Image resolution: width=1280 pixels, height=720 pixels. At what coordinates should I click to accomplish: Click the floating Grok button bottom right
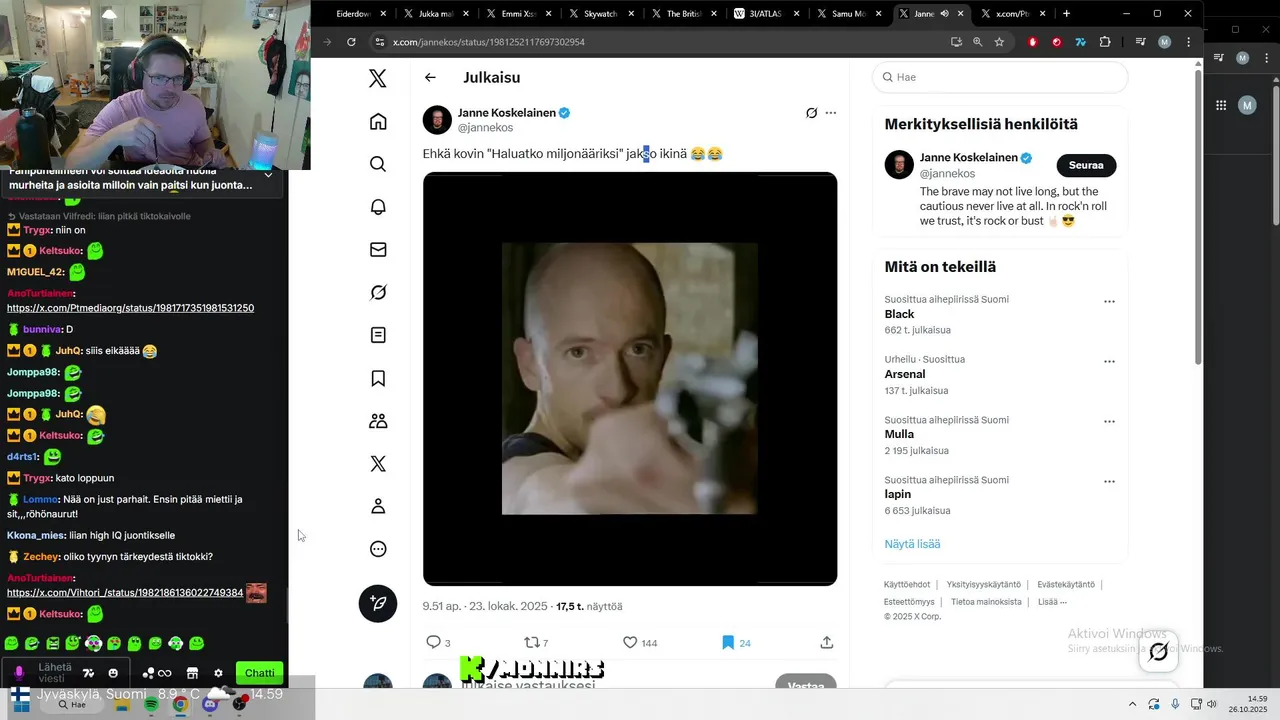click(1158, 652)
